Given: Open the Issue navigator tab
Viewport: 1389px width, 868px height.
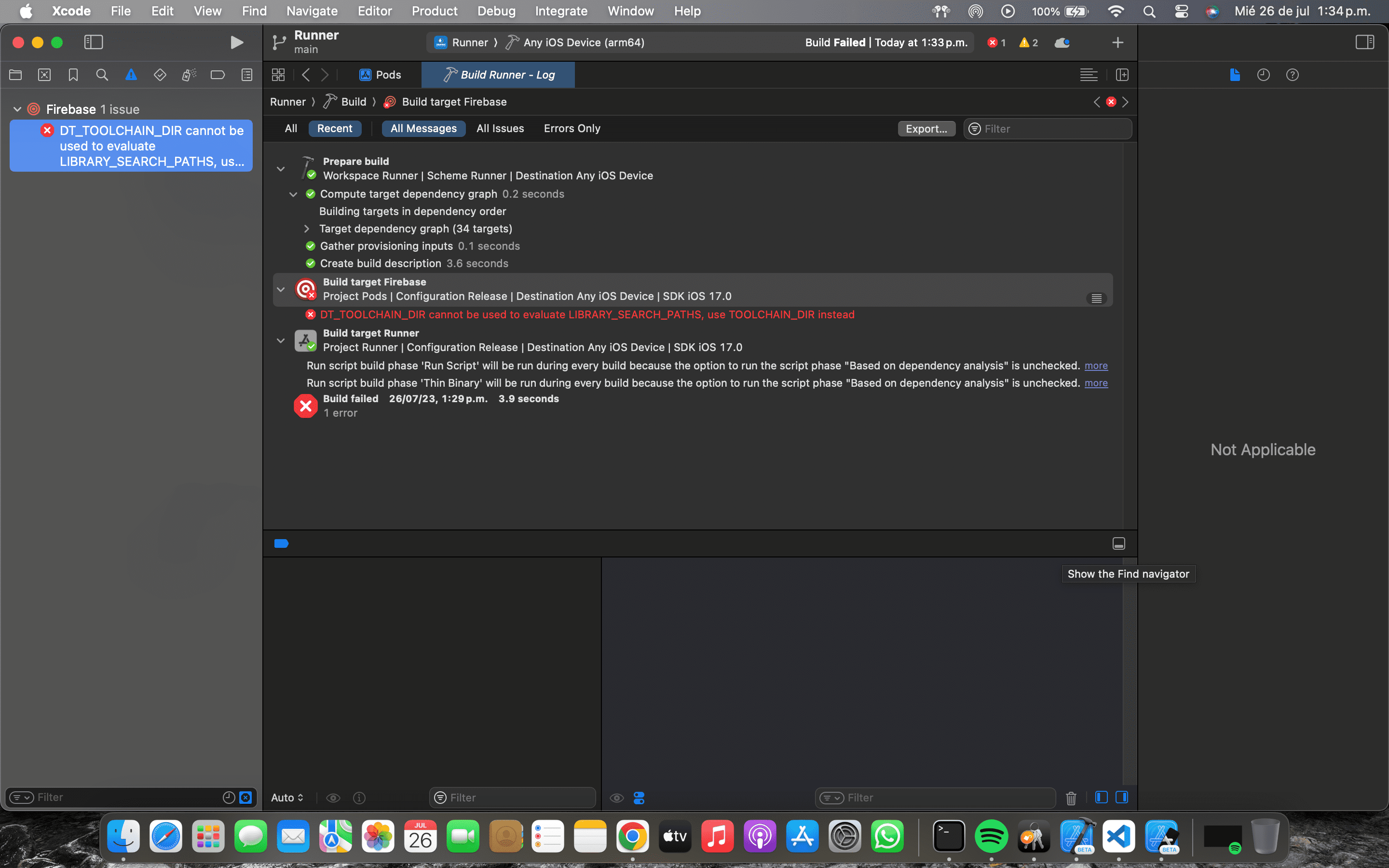Looking at the screenshot, I should 131,75.
